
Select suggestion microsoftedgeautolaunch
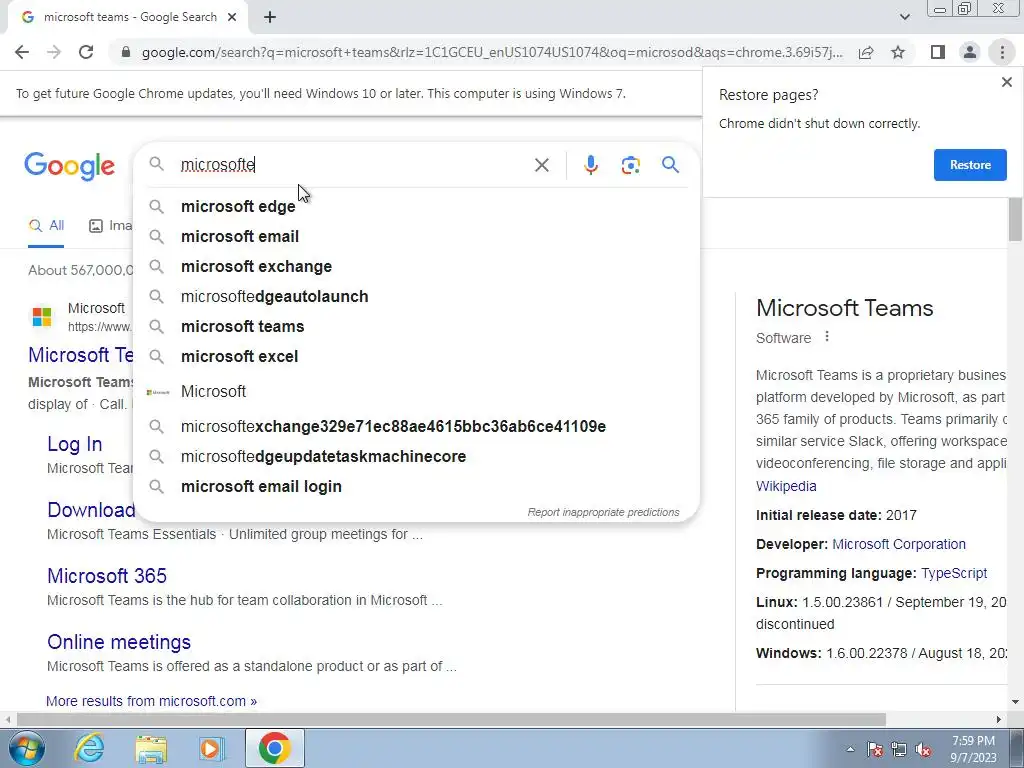coord(416,296)
